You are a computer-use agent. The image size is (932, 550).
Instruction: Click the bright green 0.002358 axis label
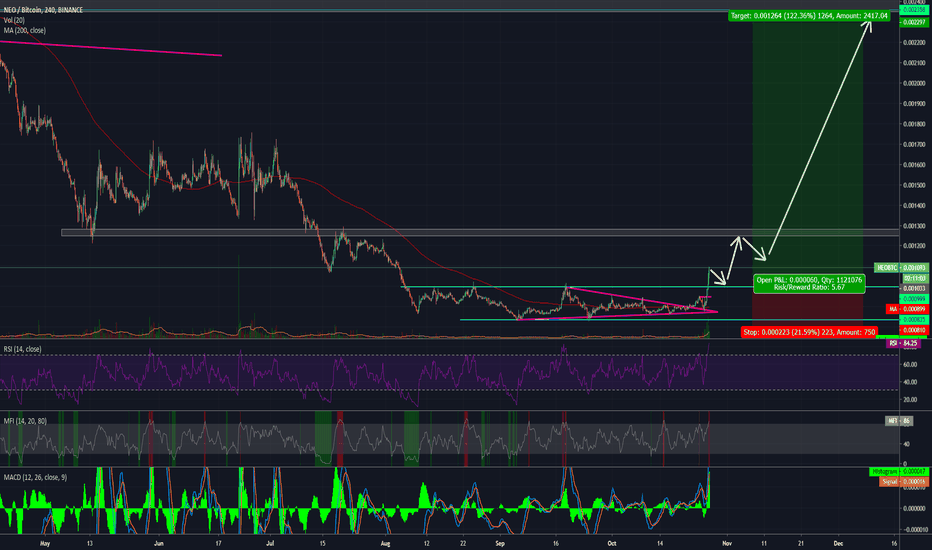point(915,10)
